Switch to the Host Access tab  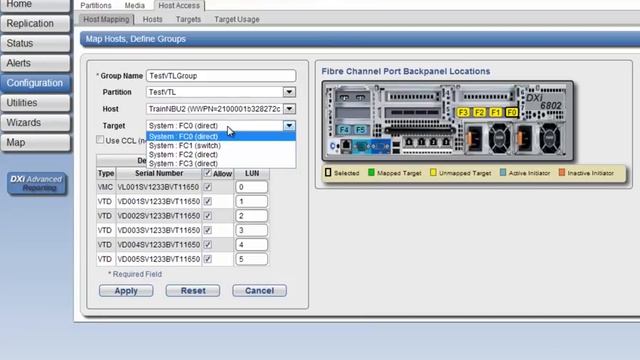click(x=179, y=5)
